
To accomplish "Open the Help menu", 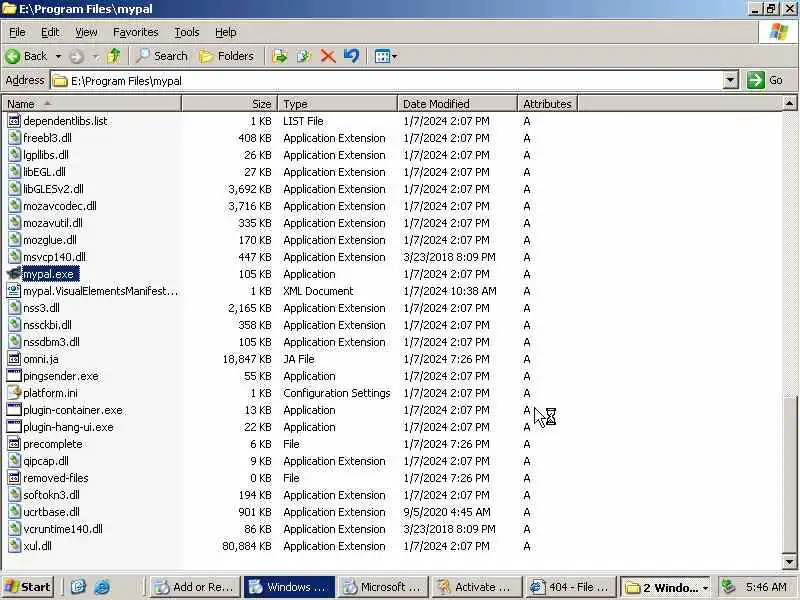I will click(226, 32).
